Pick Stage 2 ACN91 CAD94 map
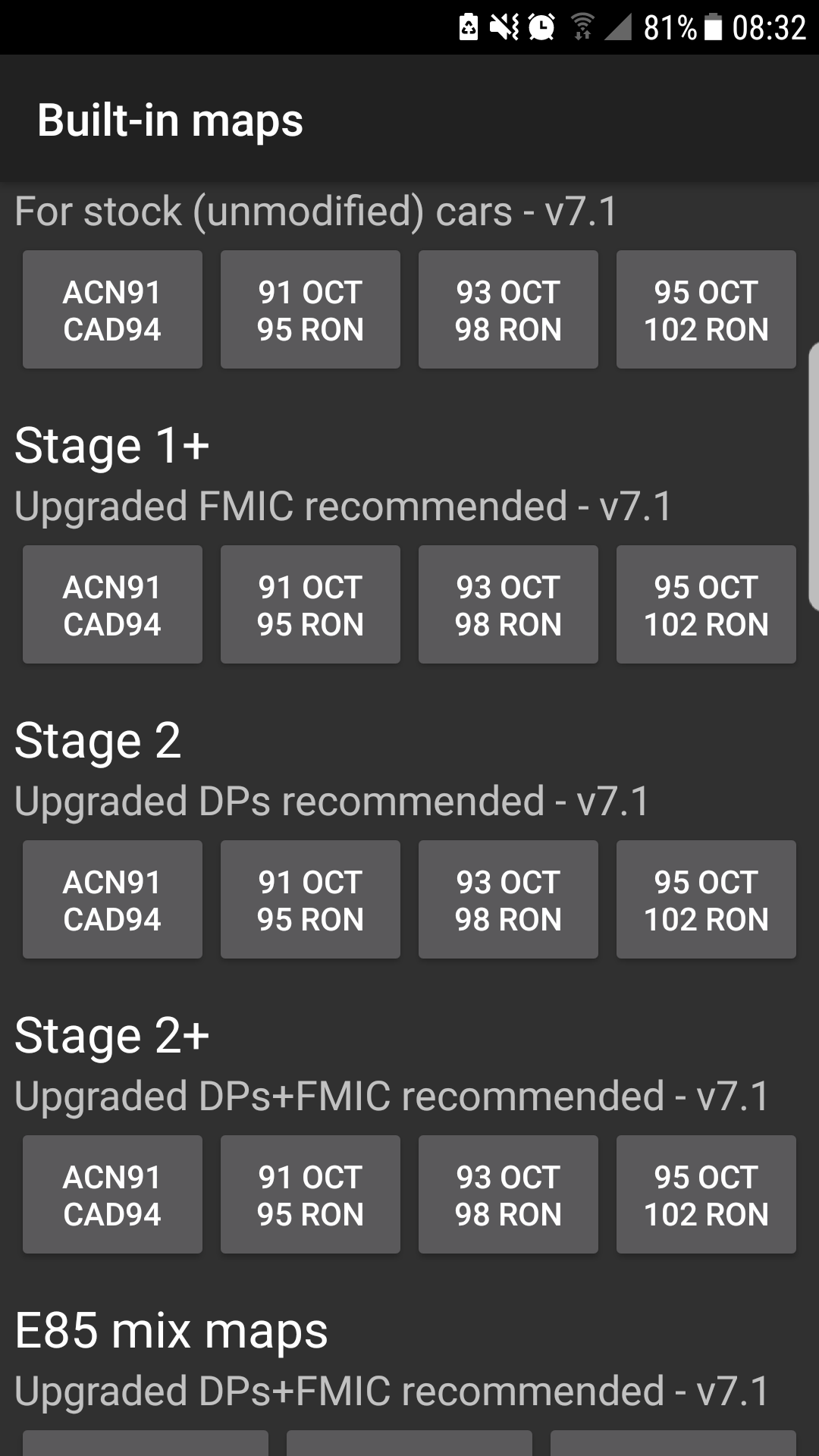Screen dimensions: 819x1456 [112, 900]
